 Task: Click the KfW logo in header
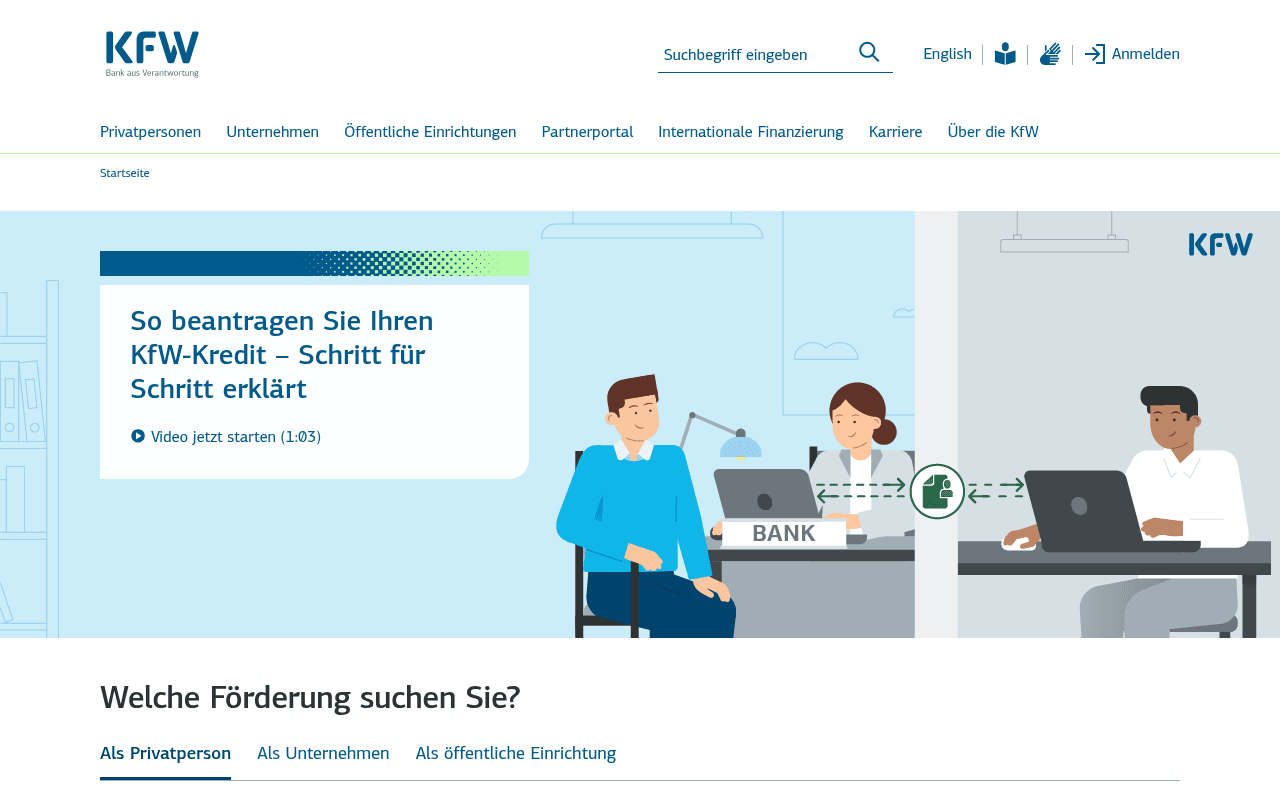click(x=152, y=54)
